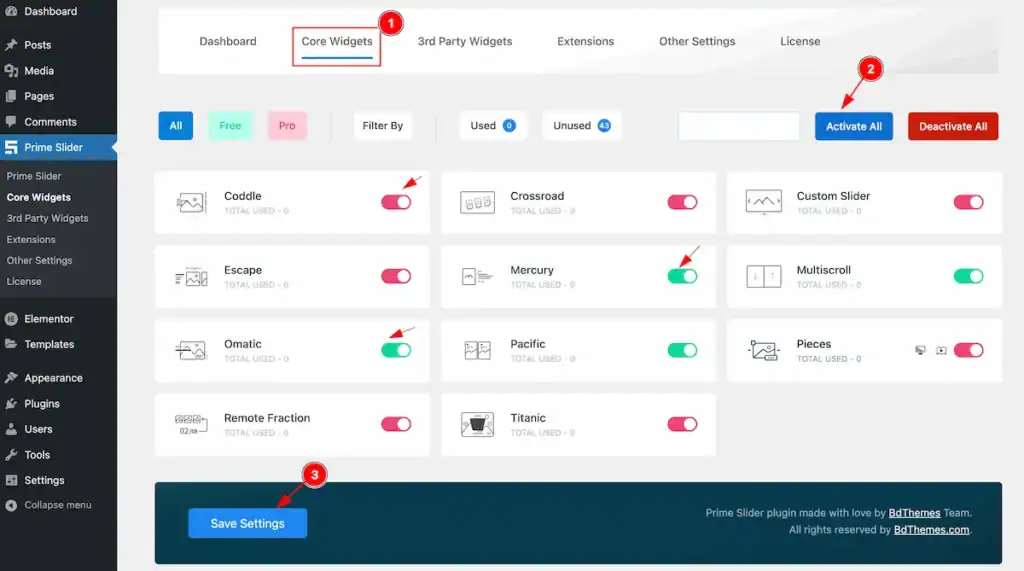1024x571 pixels.
Task: Focus the widget search input field
Action: click(739, 126)
